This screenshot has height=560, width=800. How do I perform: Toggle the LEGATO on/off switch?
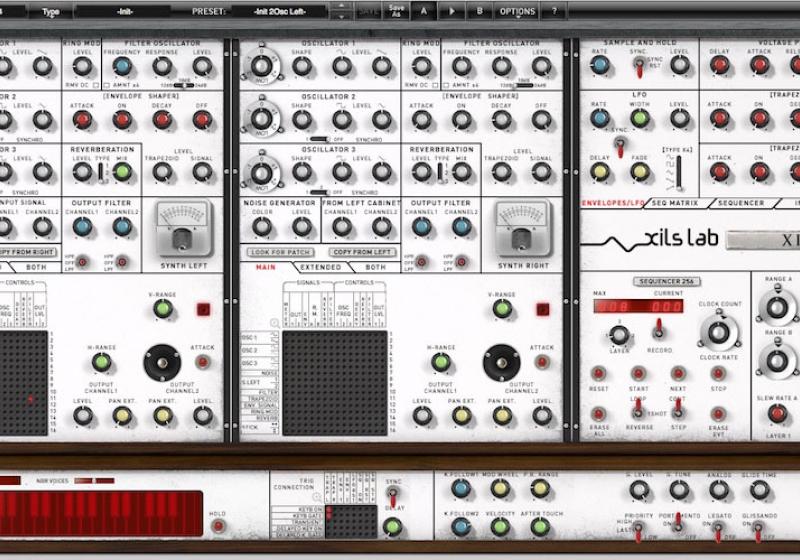[x=718, y=532]
